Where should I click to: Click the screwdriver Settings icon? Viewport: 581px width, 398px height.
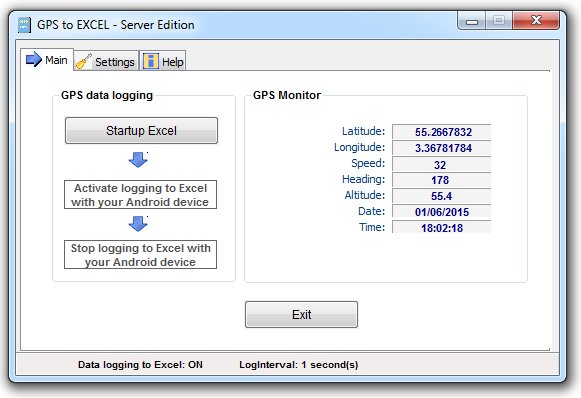84,61
